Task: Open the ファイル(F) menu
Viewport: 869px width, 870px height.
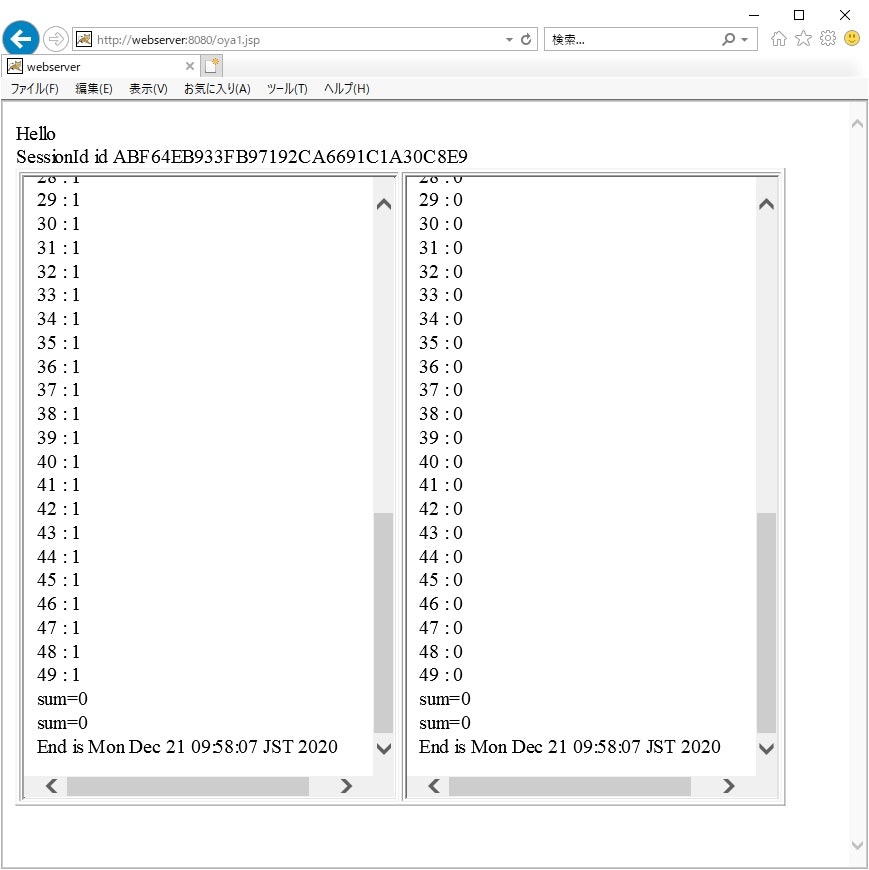Action: click(x=34, y=89)
